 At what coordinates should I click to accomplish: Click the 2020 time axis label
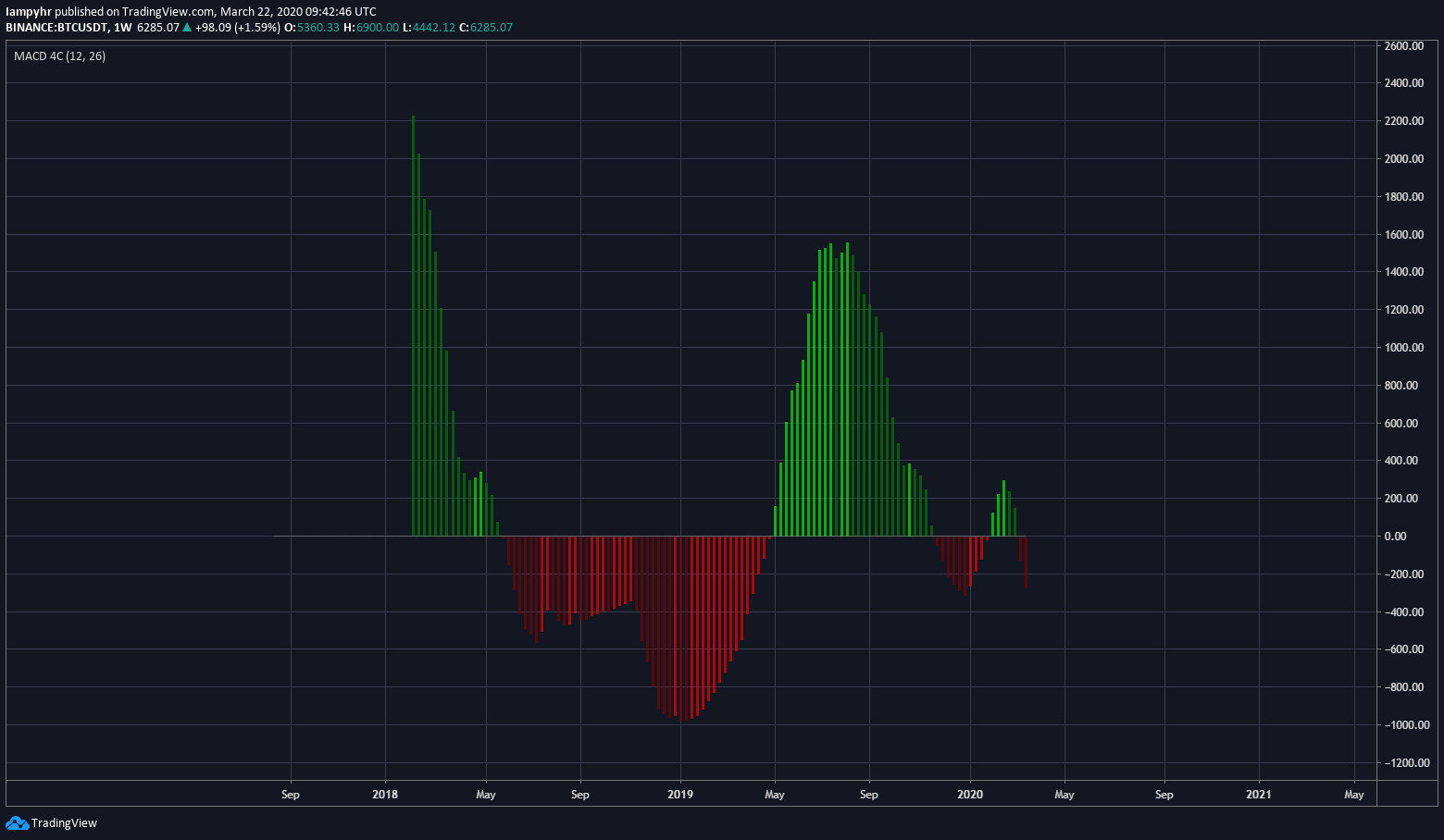coord(970,795)
